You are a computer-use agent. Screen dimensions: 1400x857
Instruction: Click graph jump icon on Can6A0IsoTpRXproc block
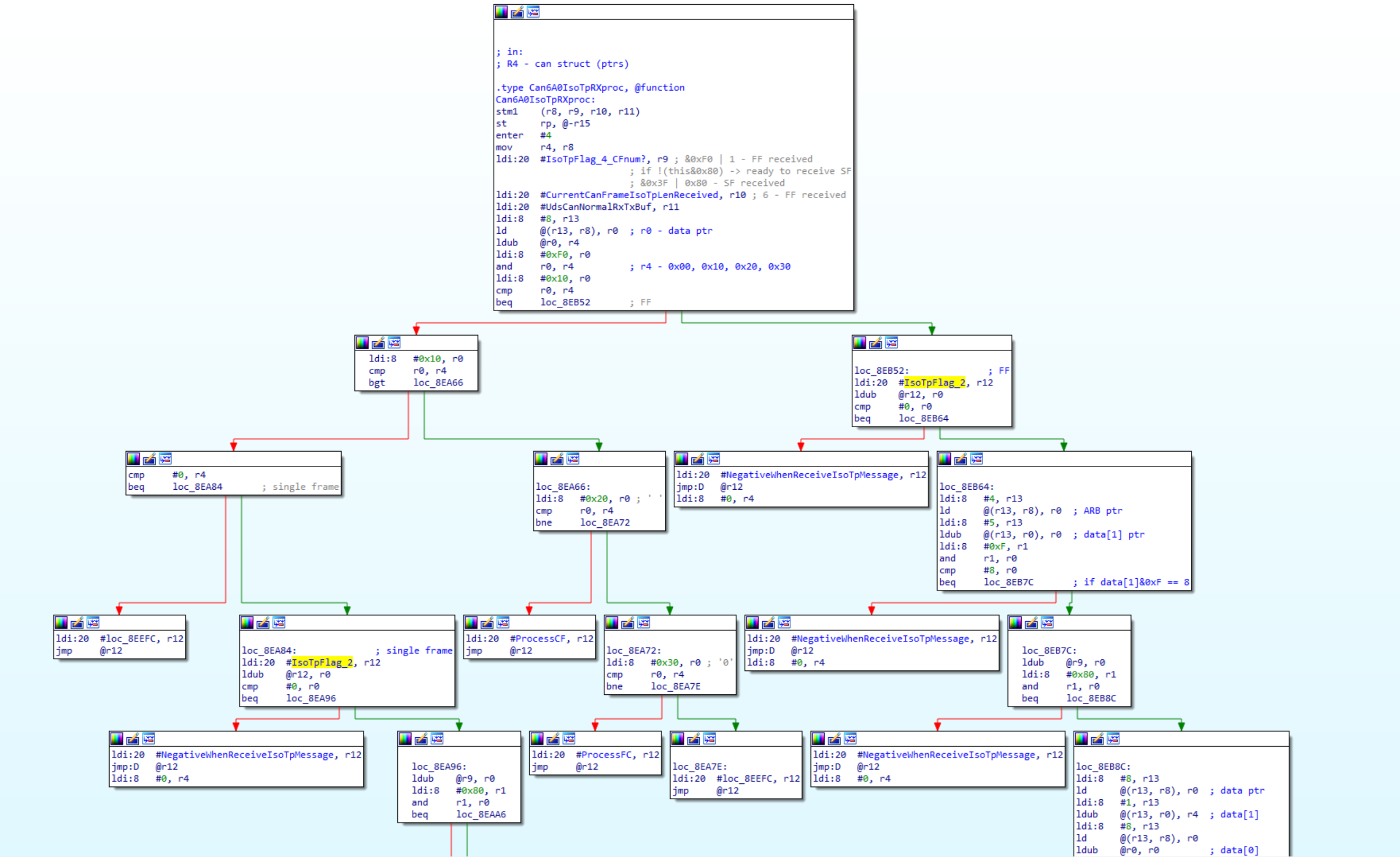[533, 12]
